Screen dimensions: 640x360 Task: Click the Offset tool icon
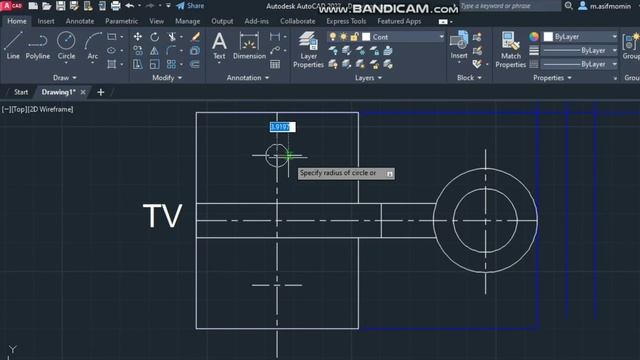[x=195, y=64]
